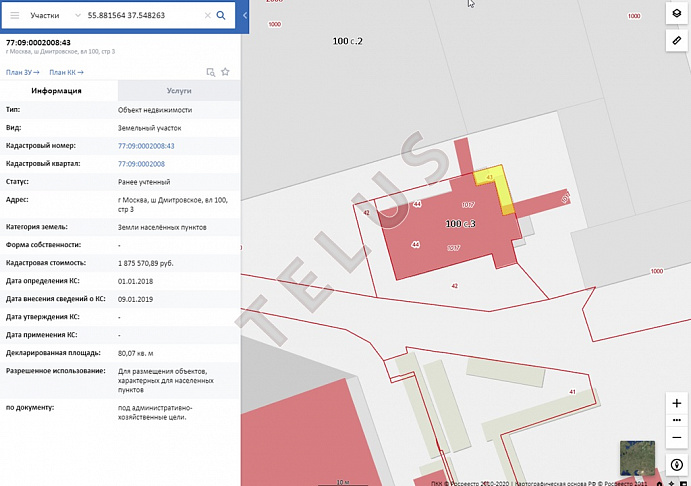Switch to Услуги tab

click(179, 91)
